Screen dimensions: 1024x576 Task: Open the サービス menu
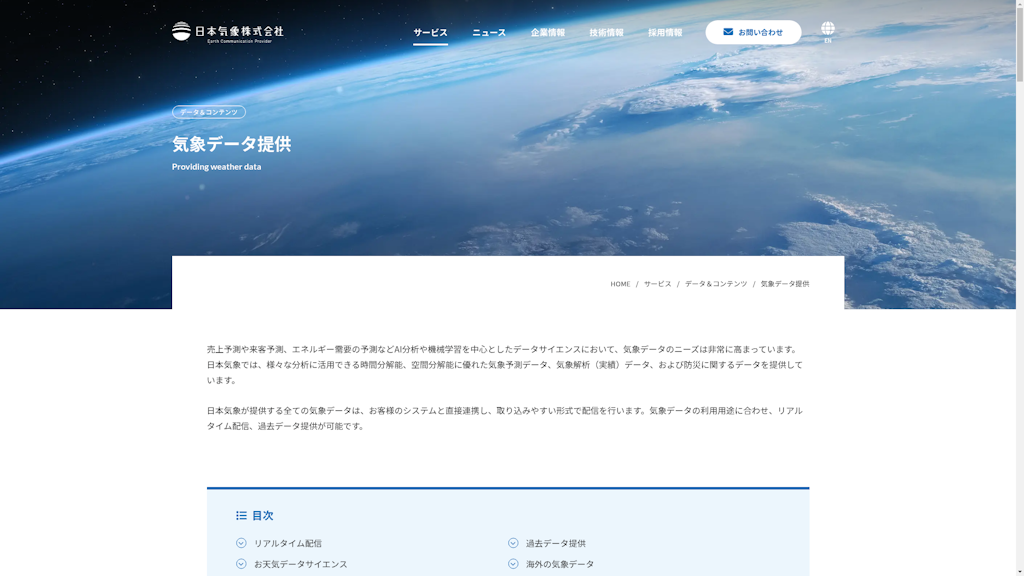coord(430,33)
